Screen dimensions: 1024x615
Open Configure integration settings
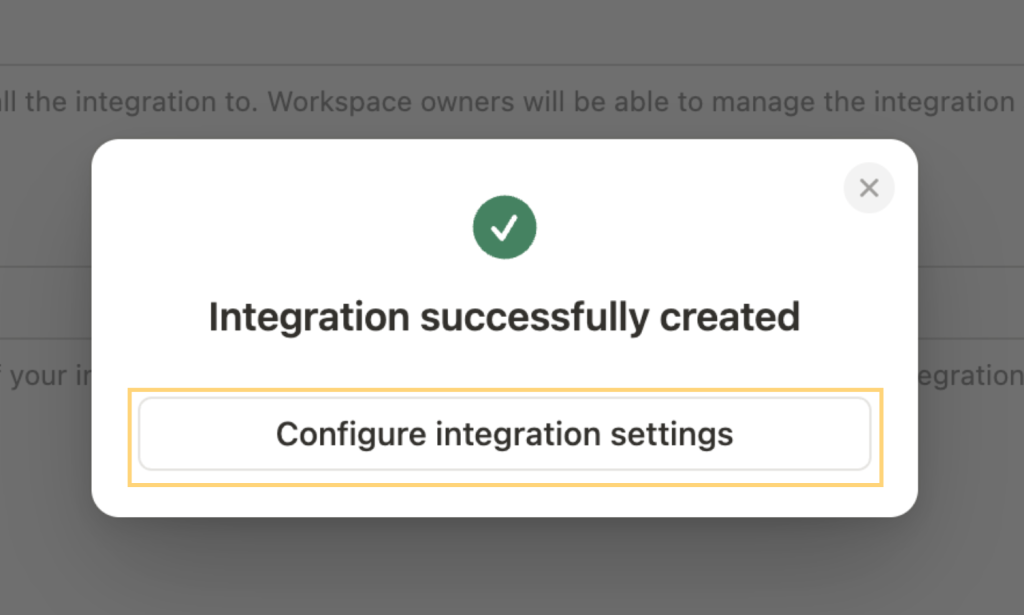coord(505,434)
